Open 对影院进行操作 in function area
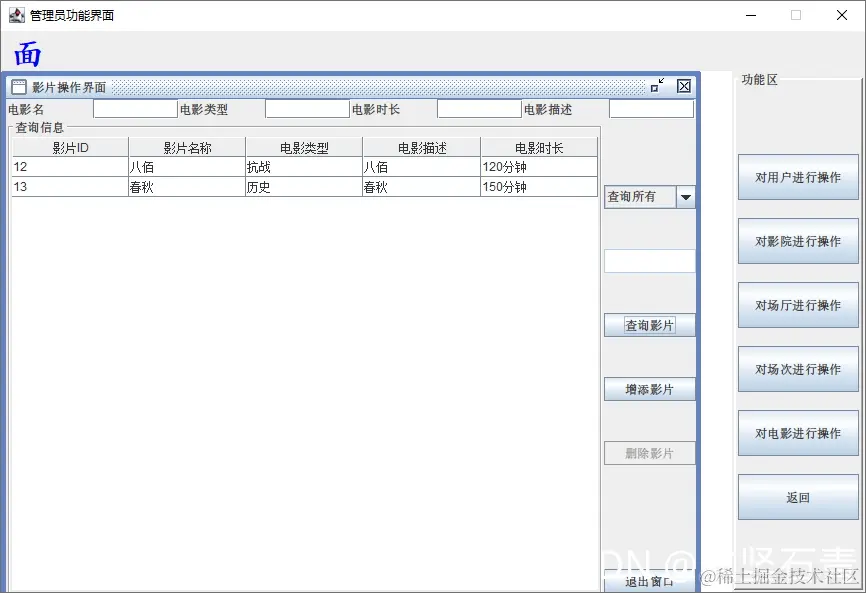Screen dimensions: 866x593 [798, 241]
